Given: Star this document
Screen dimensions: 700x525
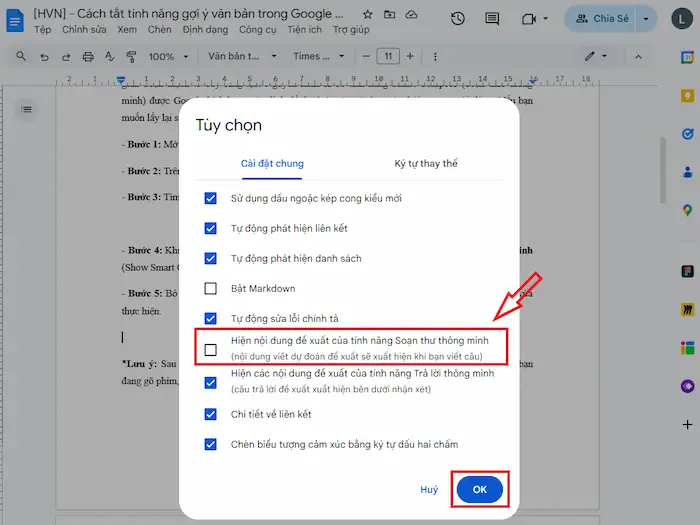Looking at the screenshot, I should click(367, 15).
